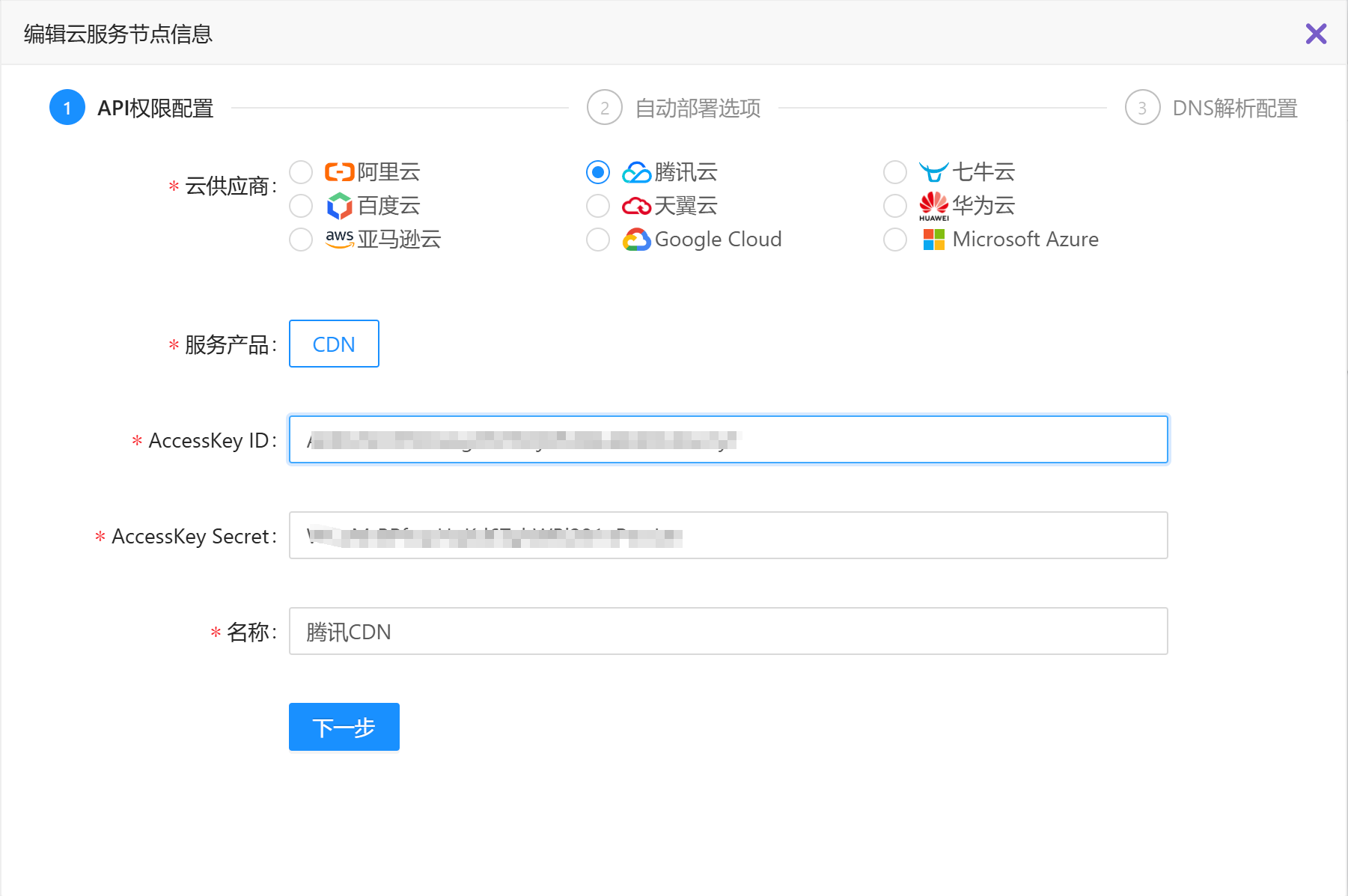Go to step 3 DNS解析配置
The height and width of the screenshot is (896, 1348).
(x=1211, y=108)
